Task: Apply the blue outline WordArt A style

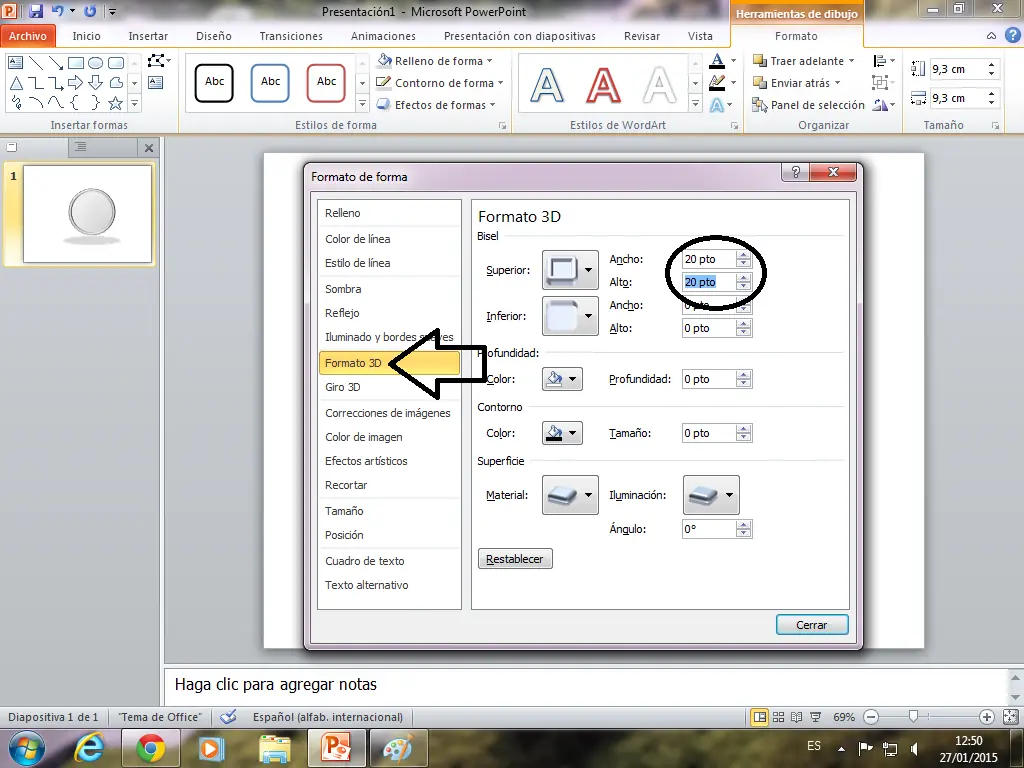Action: click(547, 85)
